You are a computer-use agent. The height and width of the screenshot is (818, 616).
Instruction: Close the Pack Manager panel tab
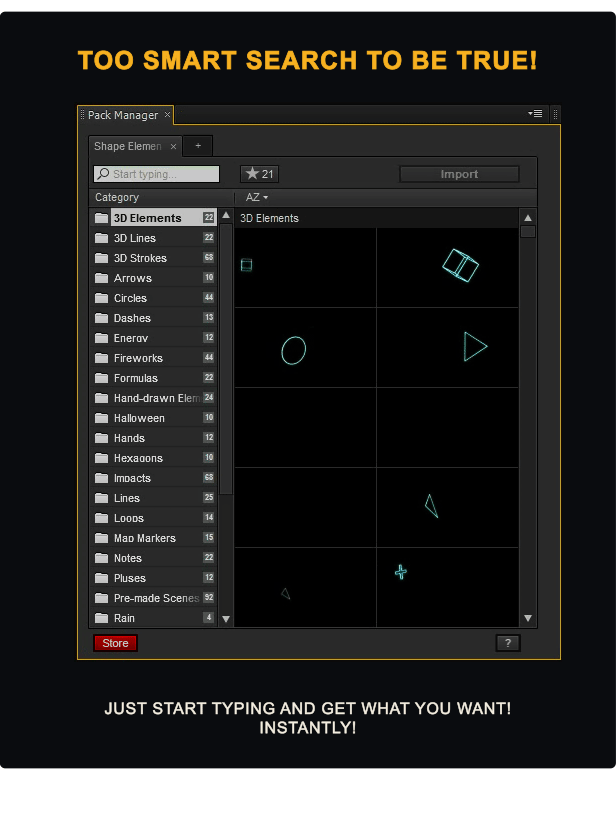167,115
